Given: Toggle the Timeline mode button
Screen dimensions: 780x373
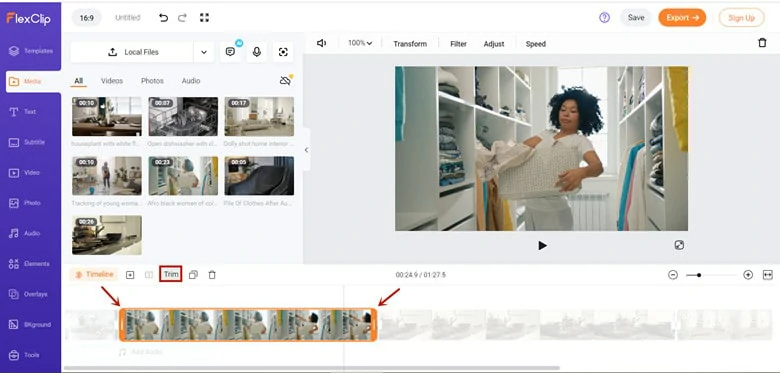Looking at the screenshot, I should tap(94, 275).
